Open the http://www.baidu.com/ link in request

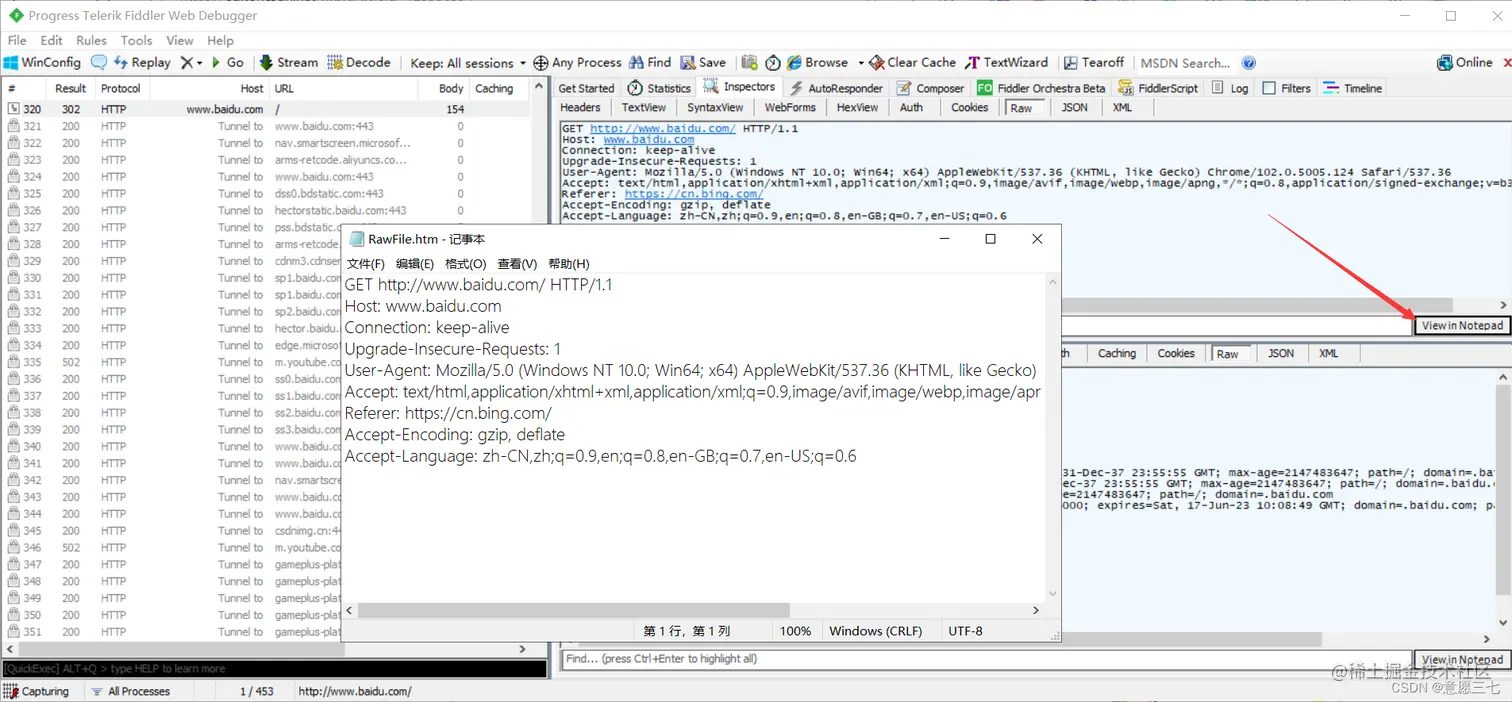pyautogui.click(x=663, y=129)
